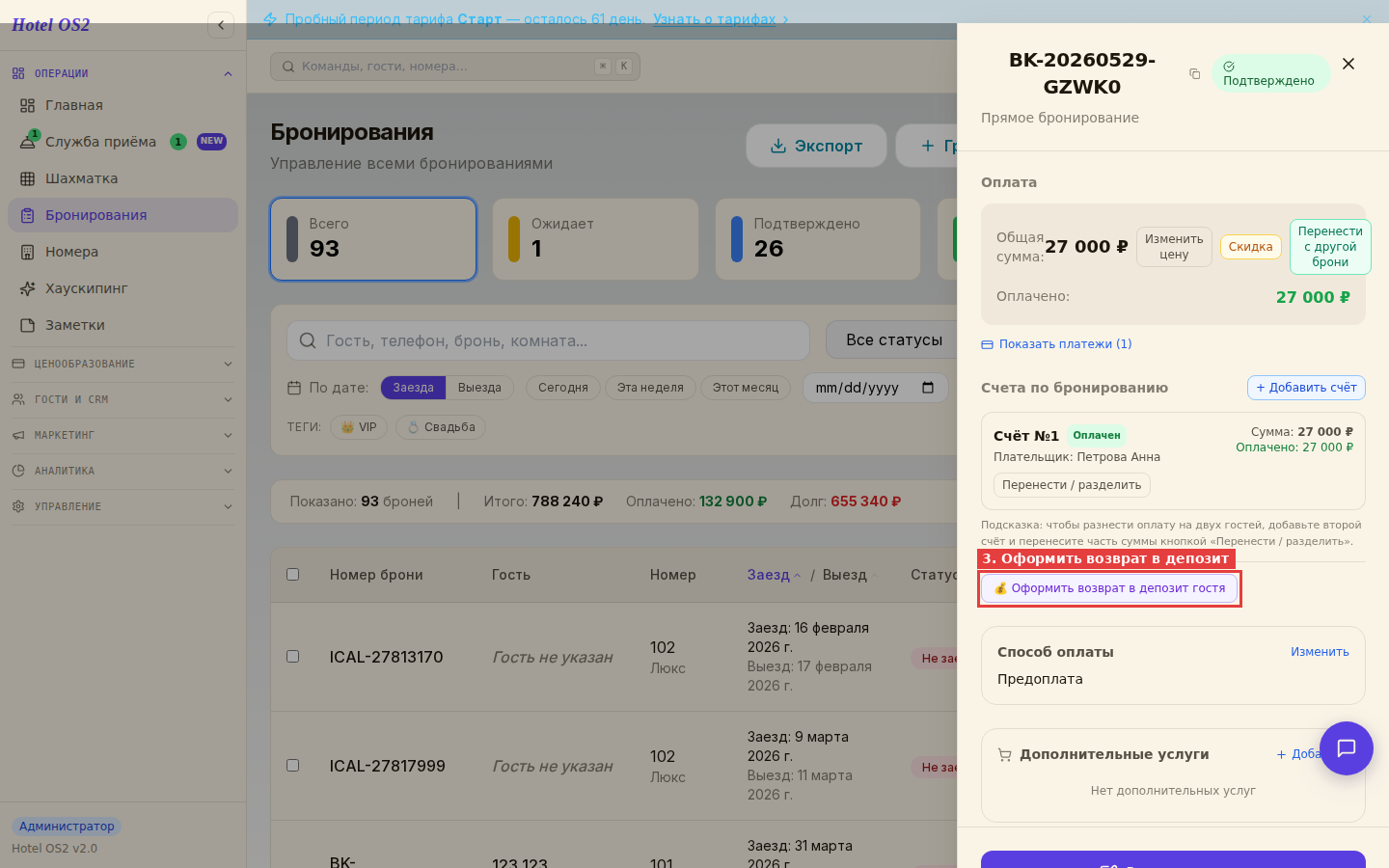The width and height of the screenshot is (1389, 868).
Task: Click the Экспорт button
Action: point(816,146)
